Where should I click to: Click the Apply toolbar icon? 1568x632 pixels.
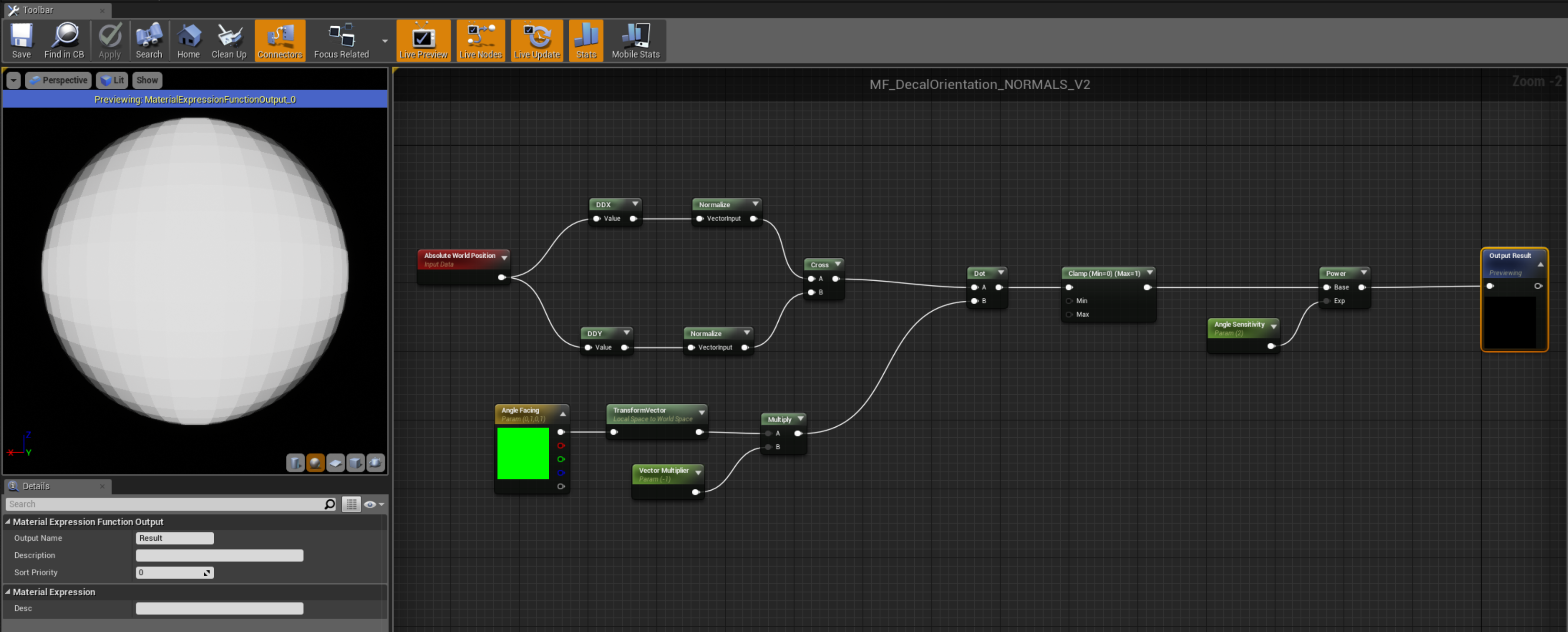110,40
